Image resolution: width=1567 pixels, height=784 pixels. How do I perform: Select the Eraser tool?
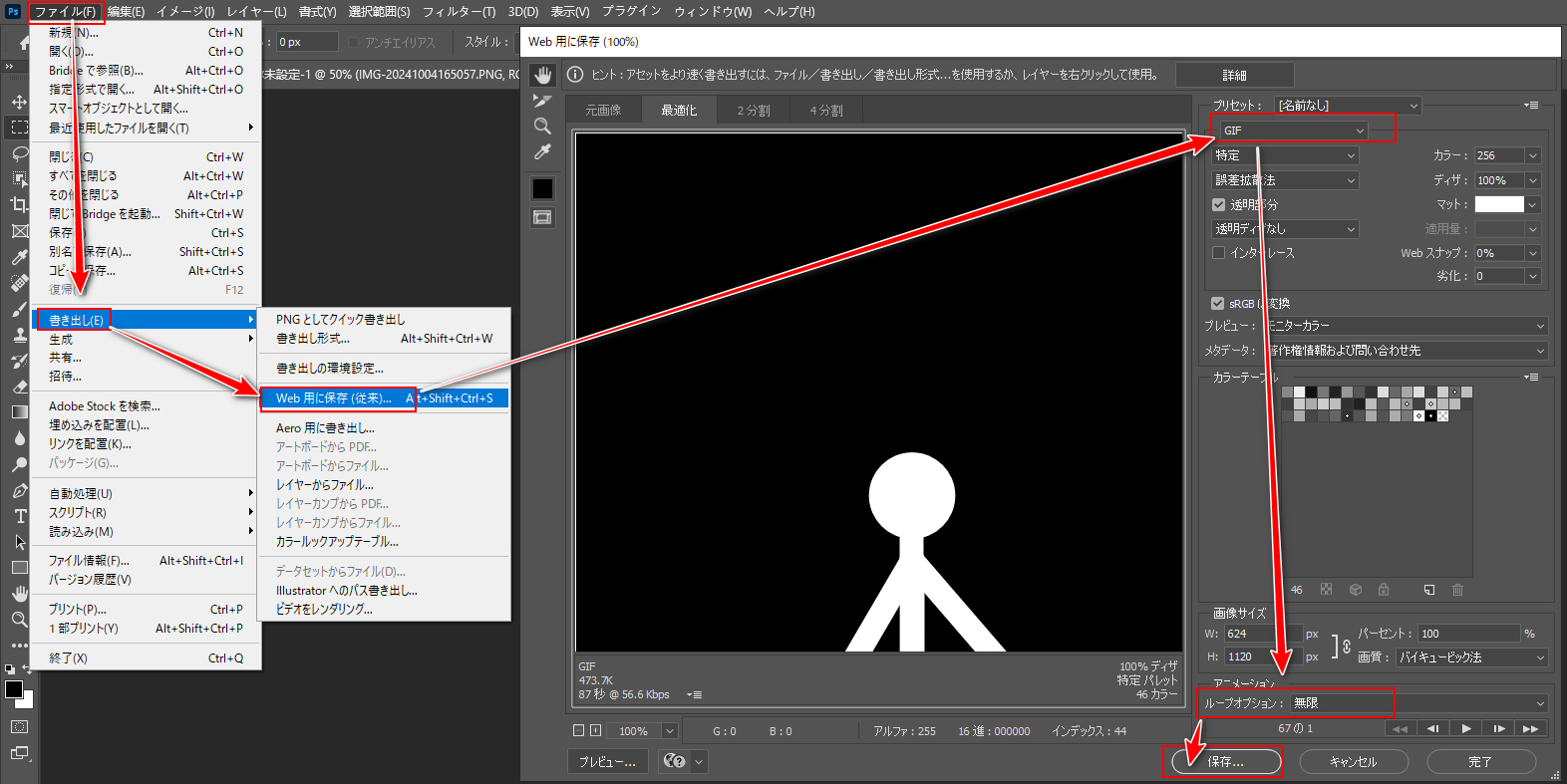pyautogui.click(x=19, y=387)
